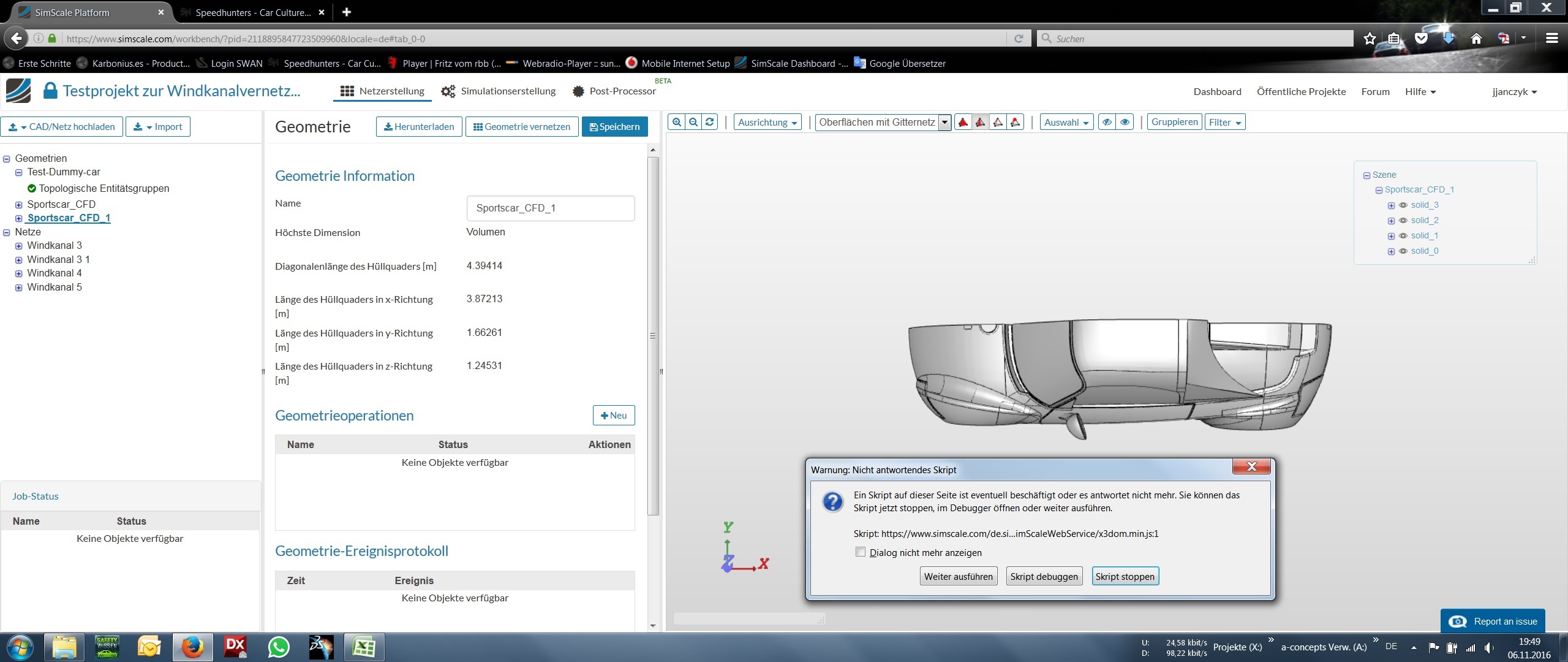Click the zoom in viewer icon
This screenshot has width=1568, height=662.
coord(677,122)
